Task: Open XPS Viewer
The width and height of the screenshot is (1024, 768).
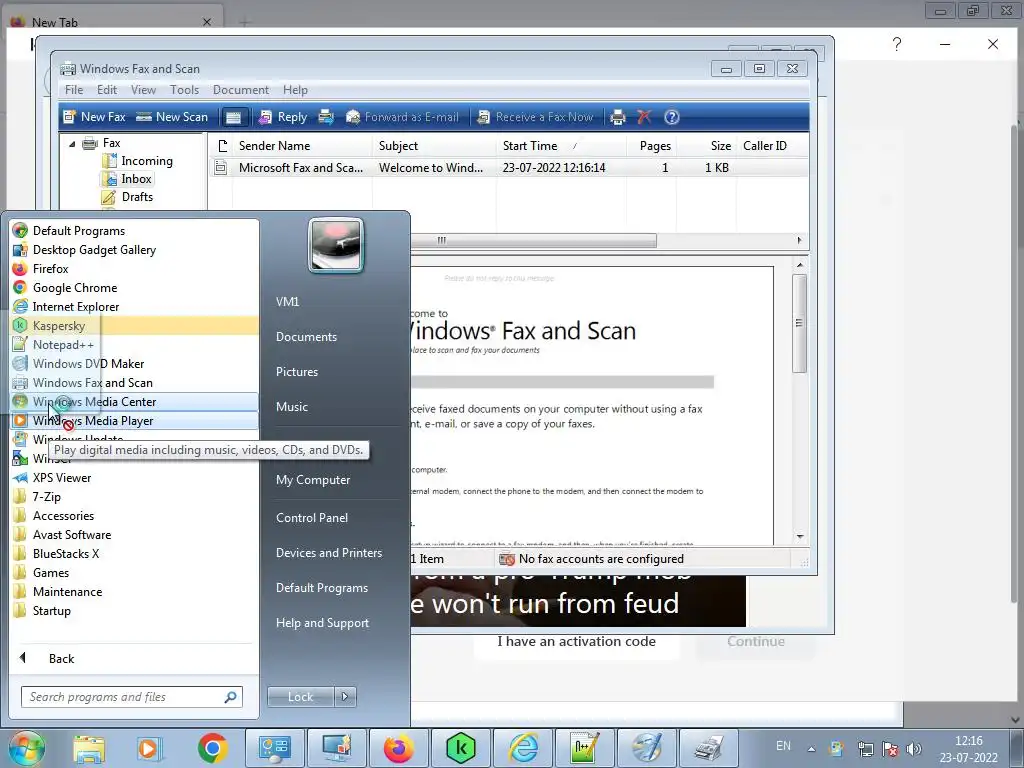Action: 134,478
